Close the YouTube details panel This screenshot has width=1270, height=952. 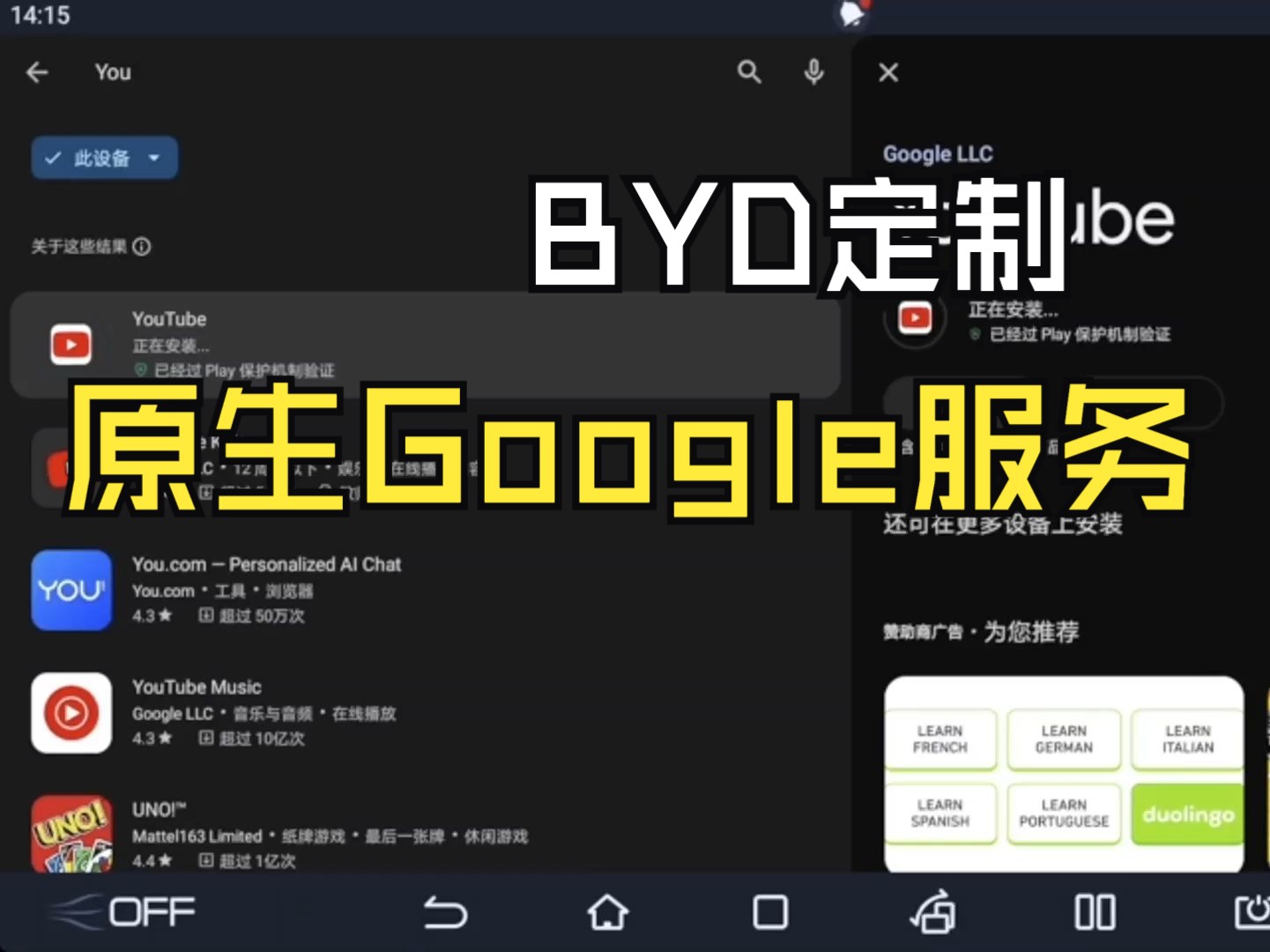888,72
